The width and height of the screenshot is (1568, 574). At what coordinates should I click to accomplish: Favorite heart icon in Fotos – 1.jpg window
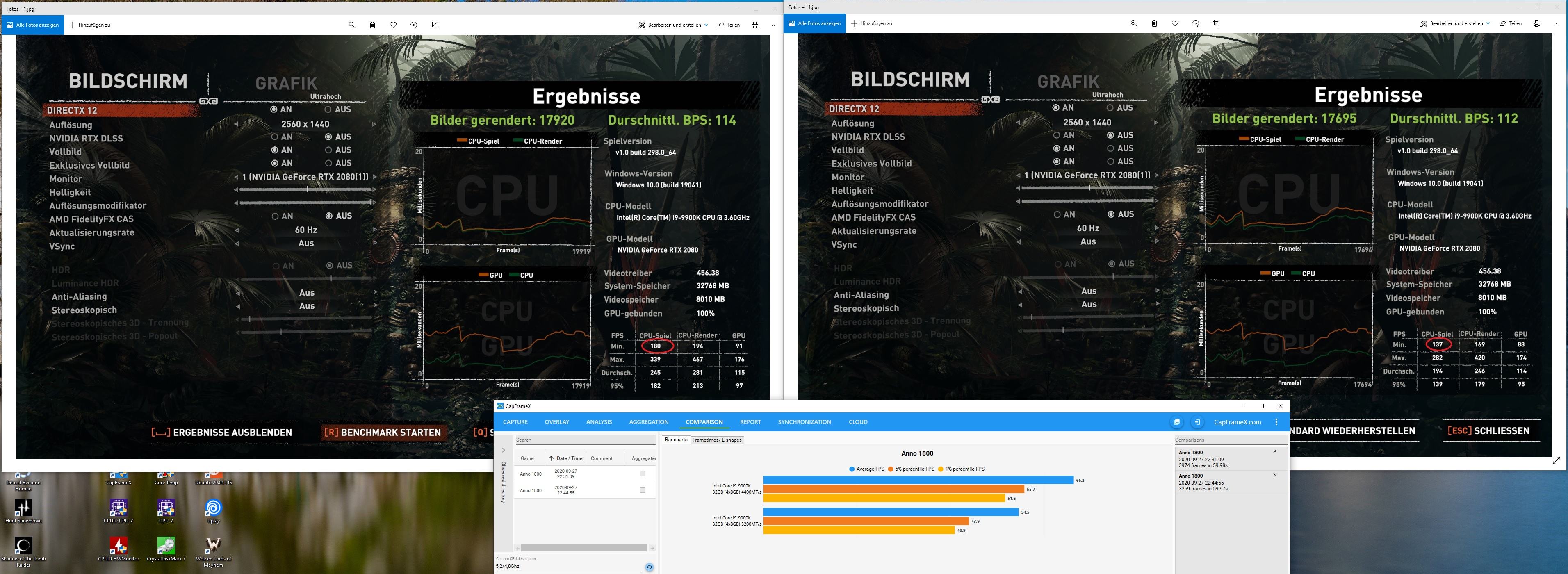(393, 25)
